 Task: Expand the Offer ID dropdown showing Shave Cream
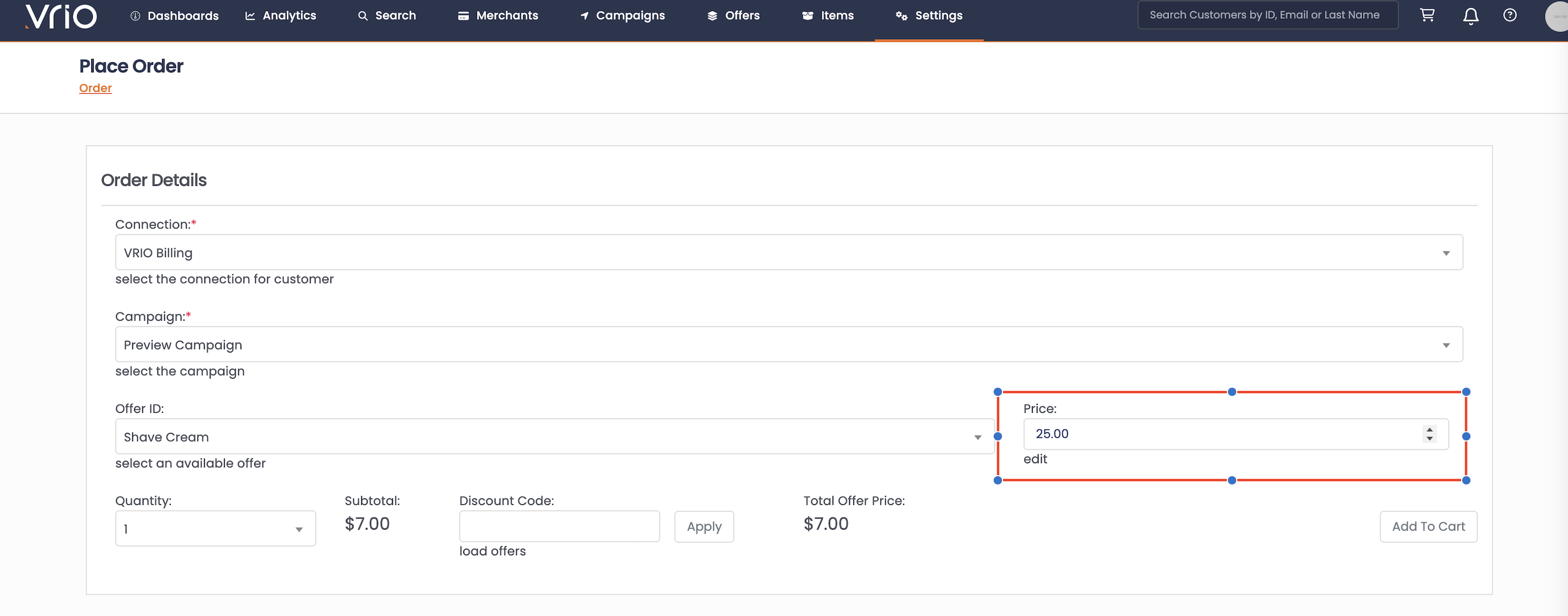pos(554,436)
